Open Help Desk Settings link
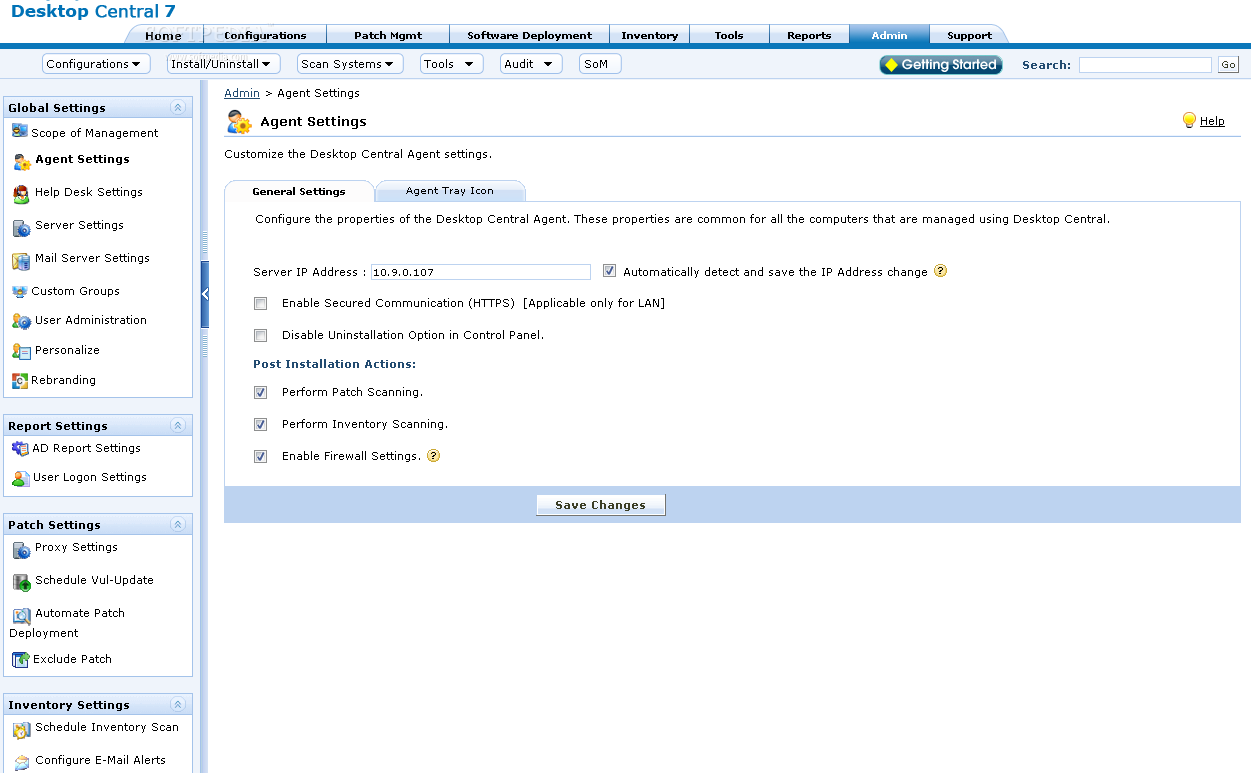The image size is (1251, 773). 89,192
